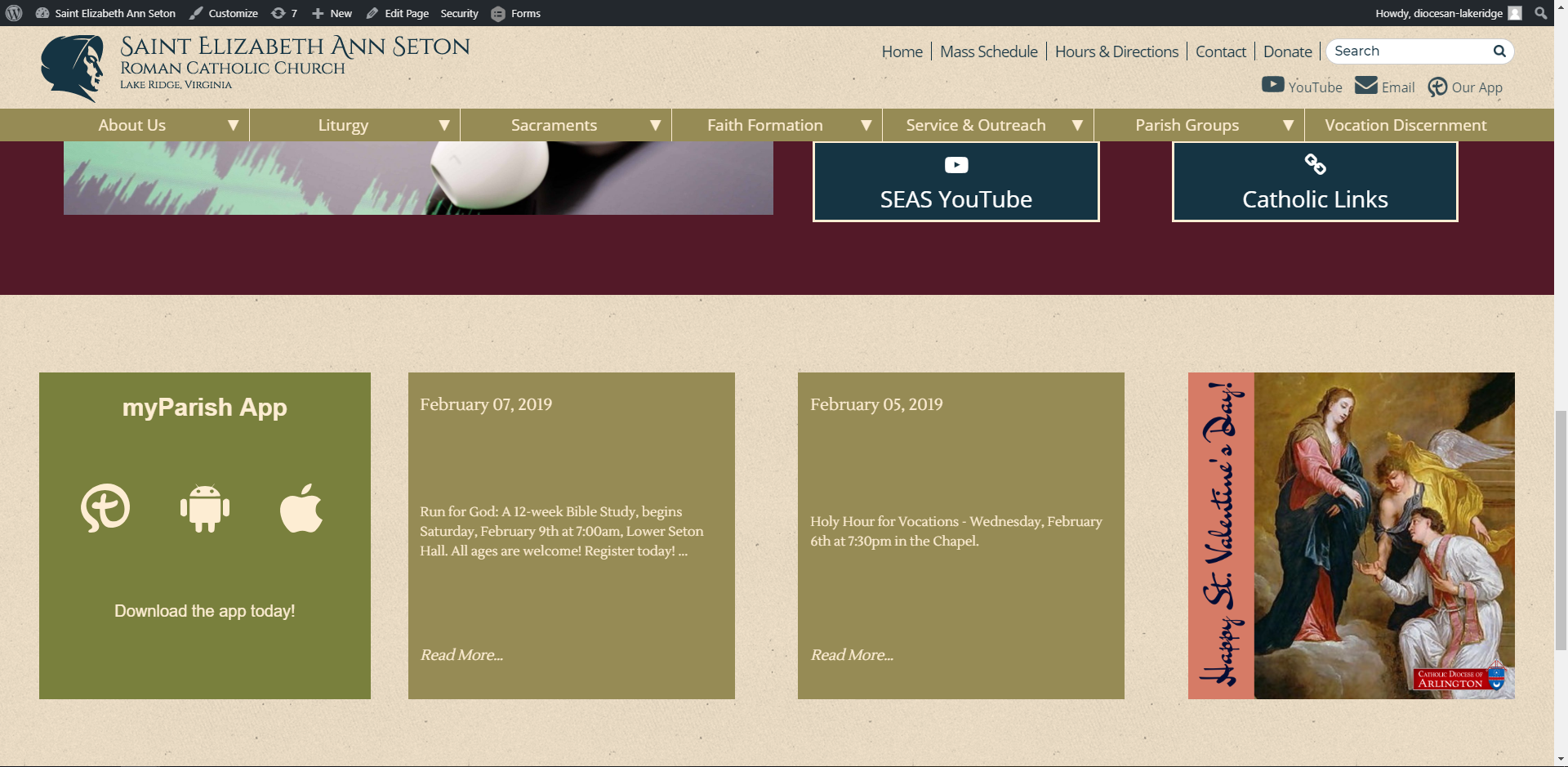This screenshot has height=767, width=1568.
Task: Click the Android icon in myParish App
Action: 204,508
